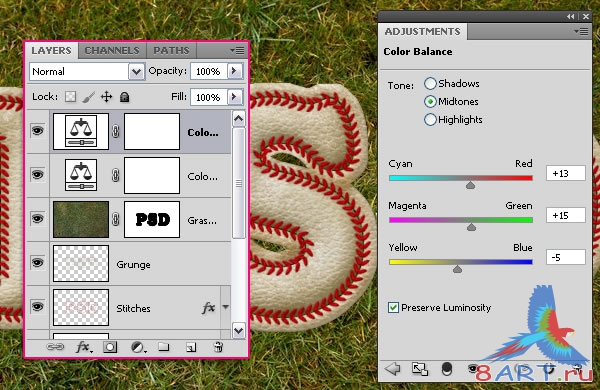Click the link layers icon in Layers panel

point(55,347)
